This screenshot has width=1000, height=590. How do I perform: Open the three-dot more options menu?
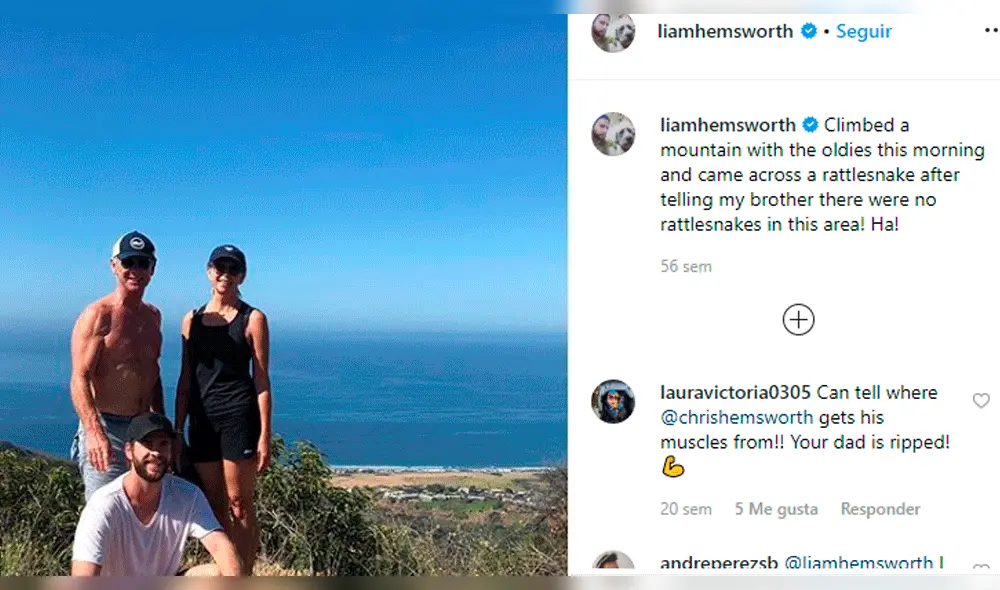(x=992, y=31)
